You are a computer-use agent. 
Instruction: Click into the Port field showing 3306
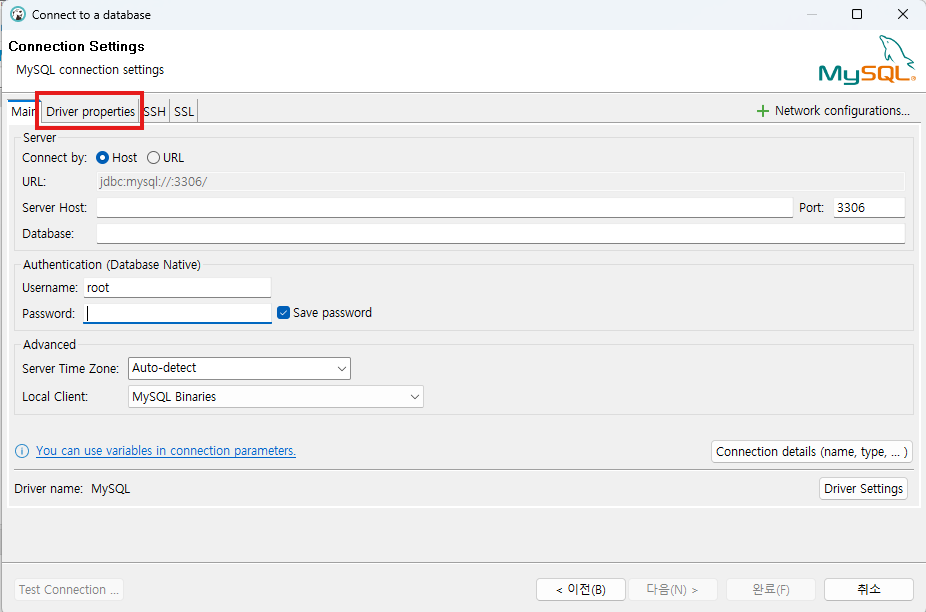click(x=869, y=208)
